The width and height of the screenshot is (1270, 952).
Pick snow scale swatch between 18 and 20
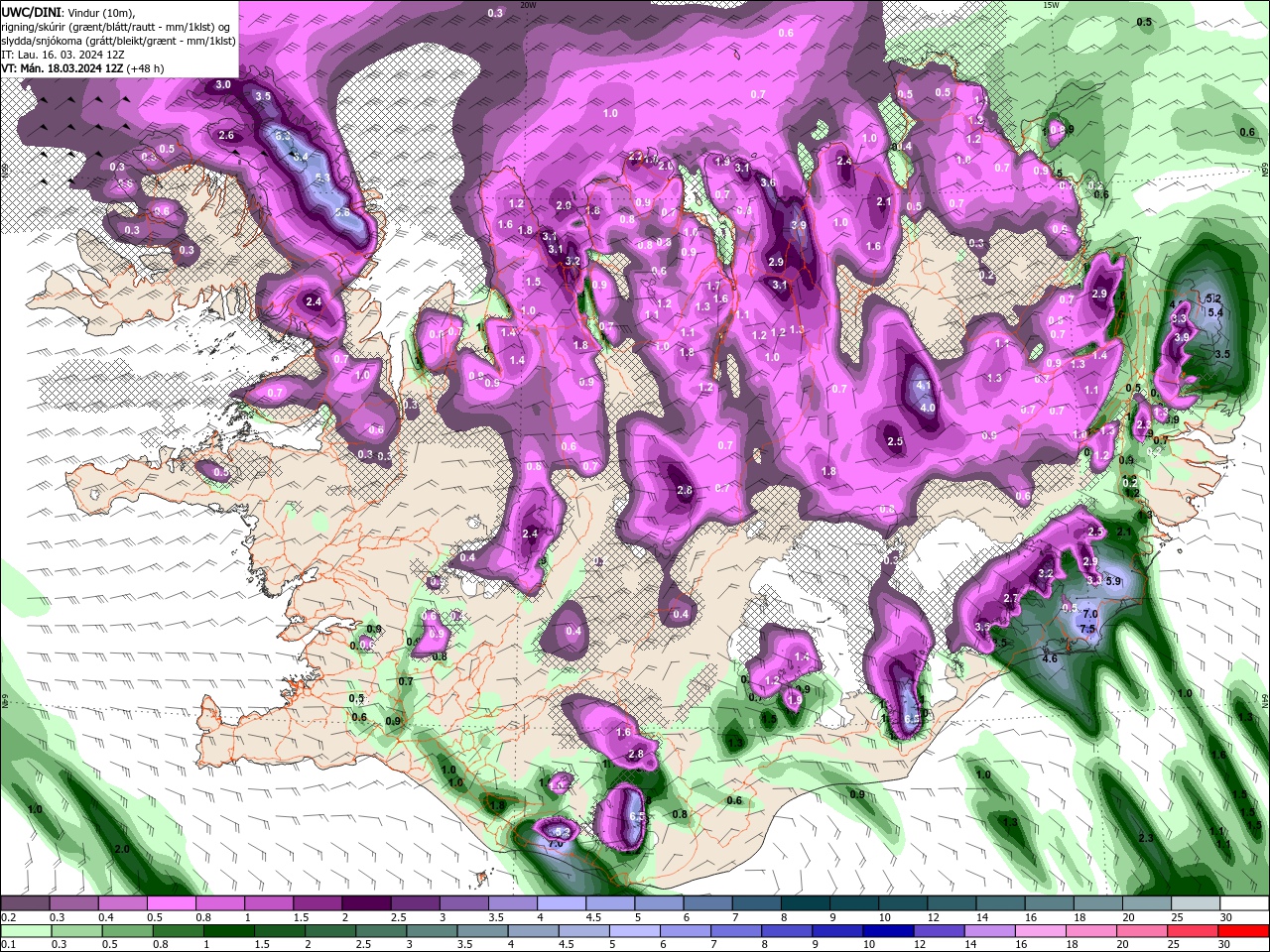(x=1099, y=903)
